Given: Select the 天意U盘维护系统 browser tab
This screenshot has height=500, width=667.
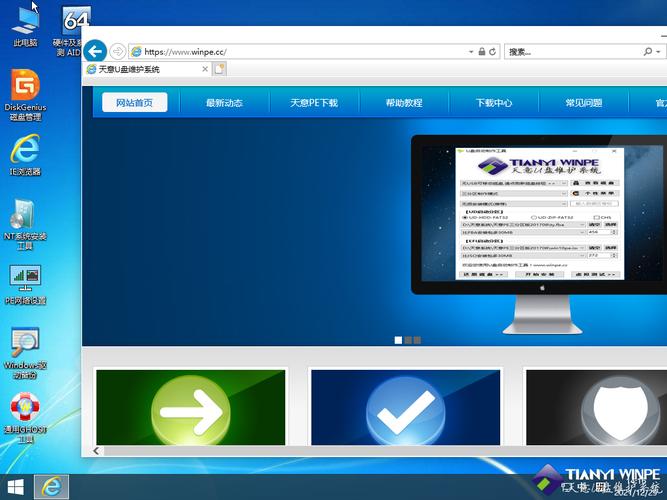Looking at the screenshot, I should (x=147, y=69).
